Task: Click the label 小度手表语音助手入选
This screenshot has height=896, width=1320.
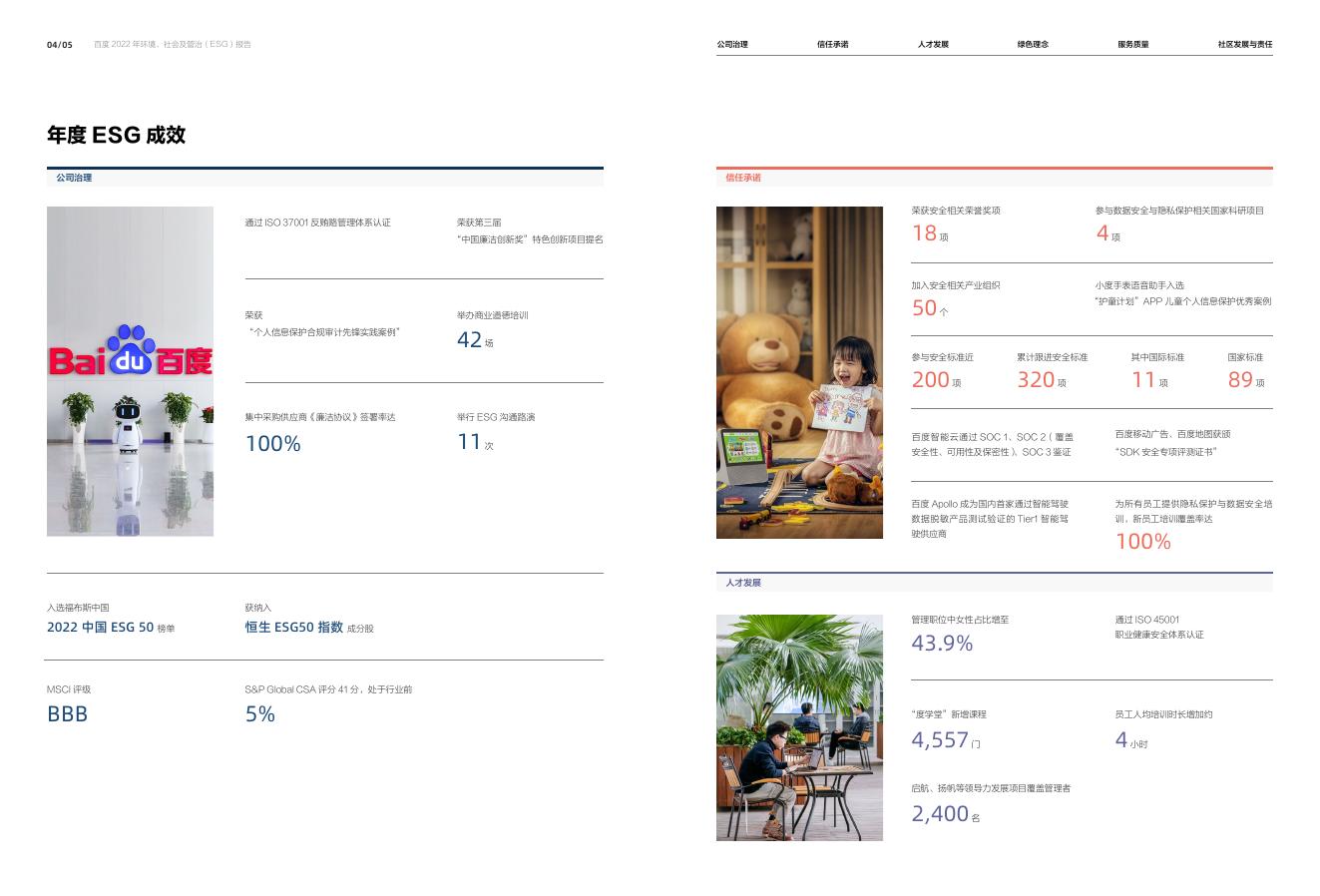Action: tap(1139, 285)
